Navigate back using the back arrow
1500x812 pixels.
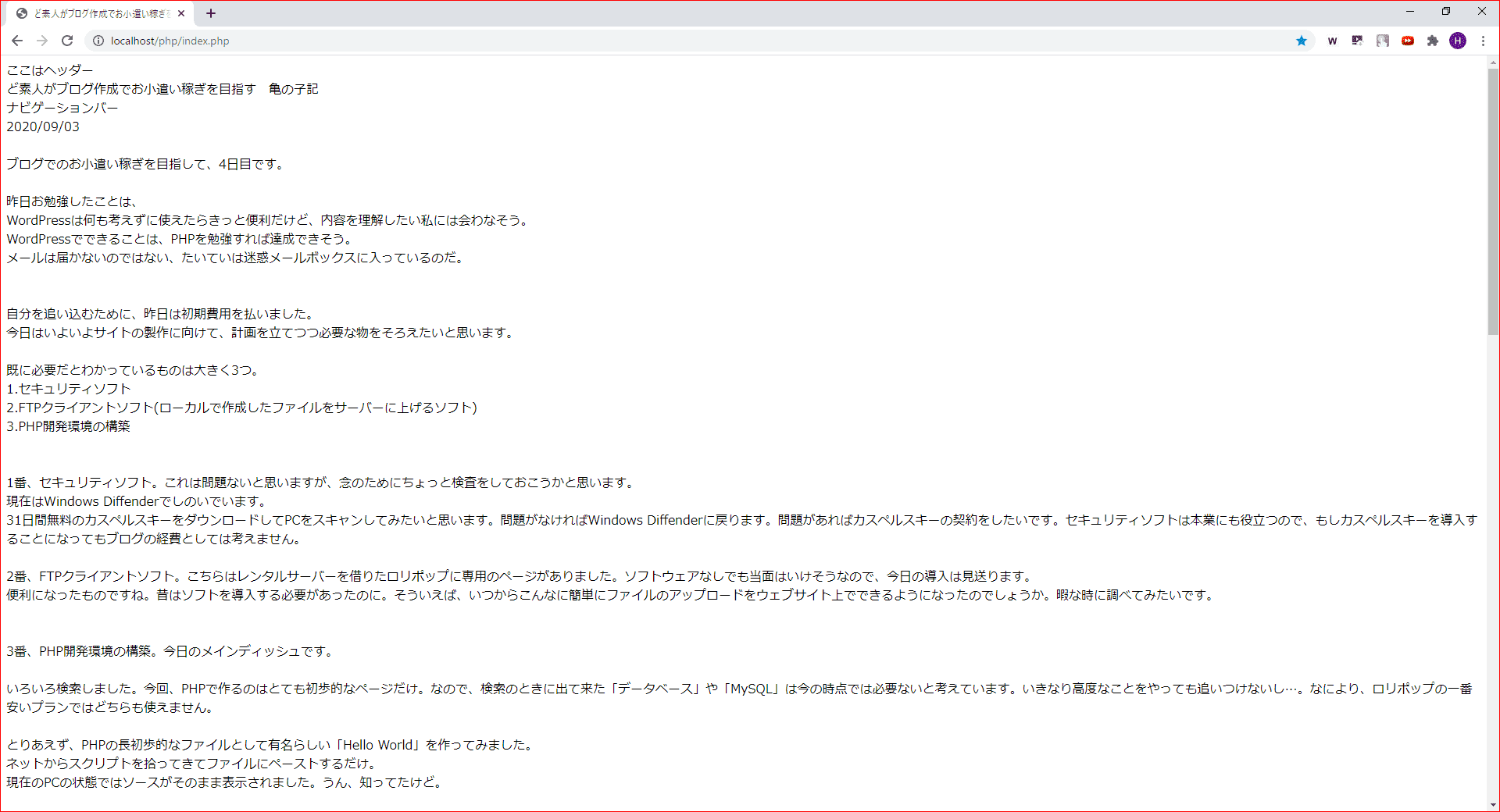point(17,41)
